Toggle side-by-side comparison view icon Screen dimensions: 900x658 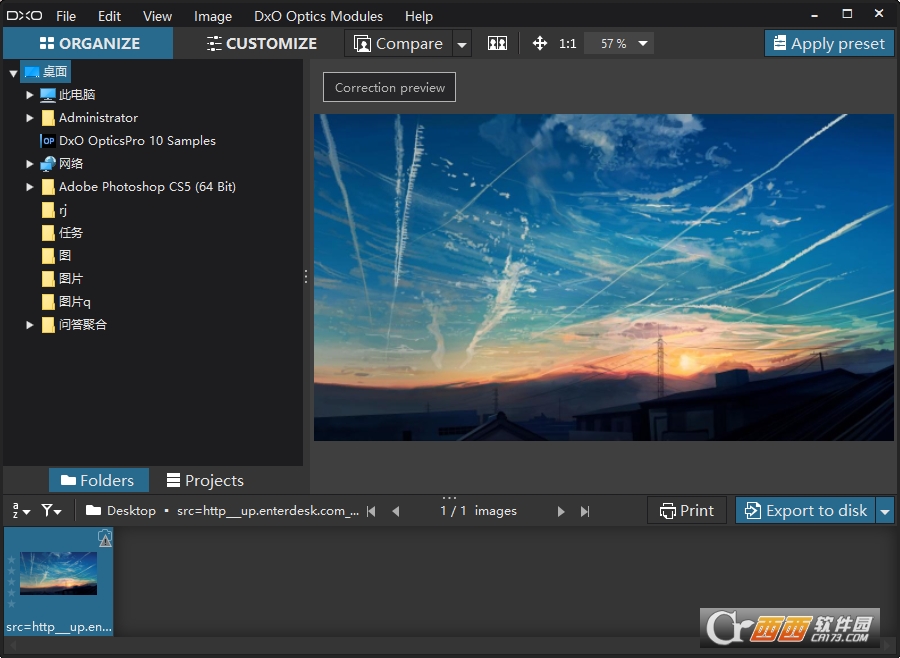[x=497, y=43]
